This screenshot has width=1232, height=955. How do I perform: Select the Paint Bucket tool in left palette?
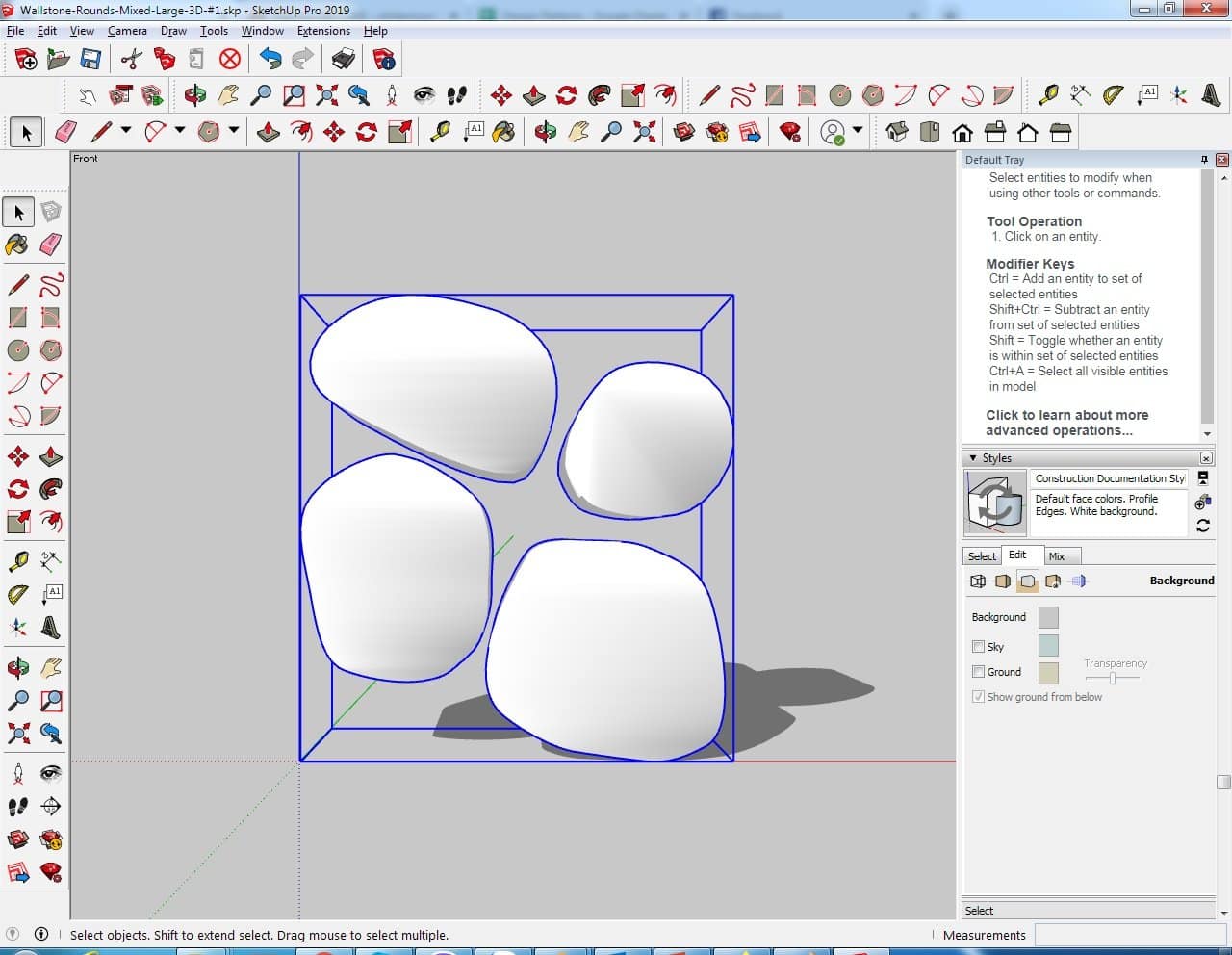click(x=17, y=245)
